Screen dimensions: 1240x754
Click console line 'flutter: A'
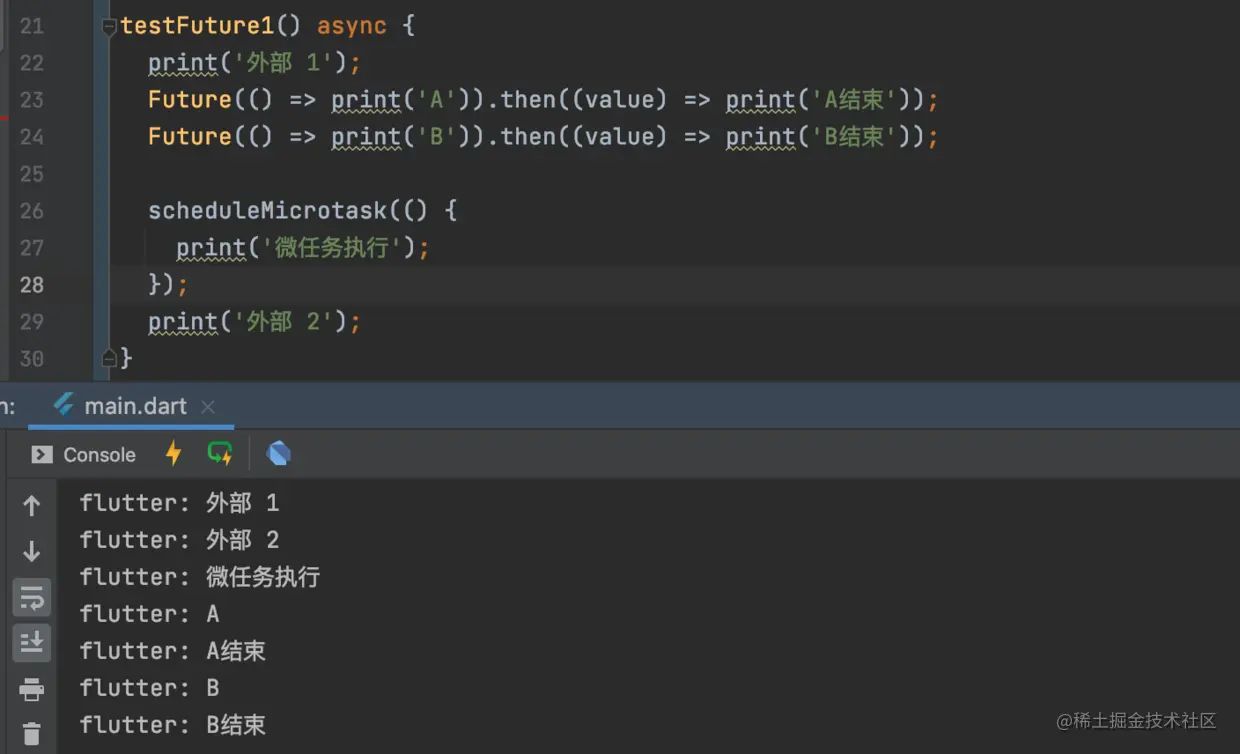[150, 614]
